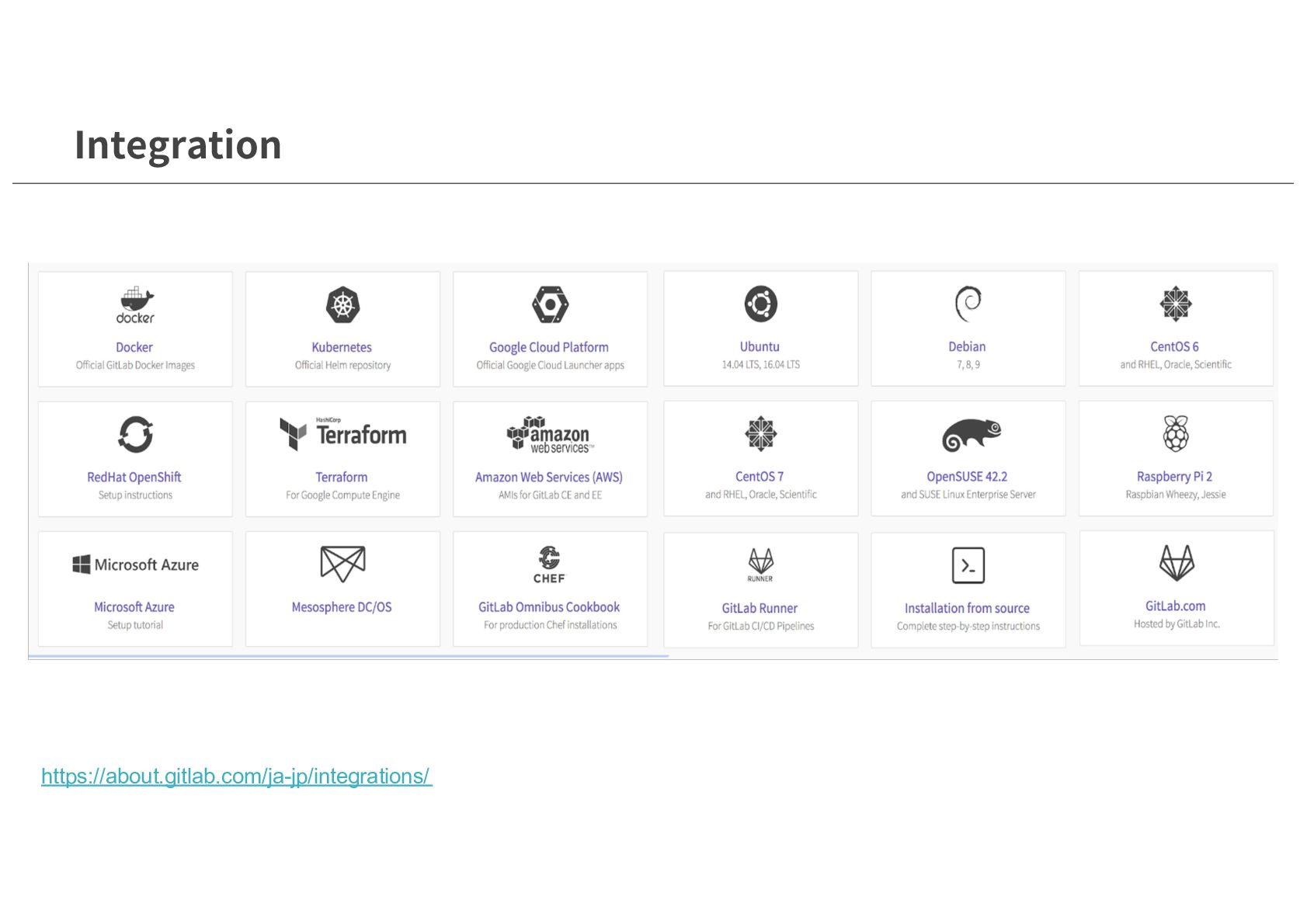Screen dimensions: 1307x924
Task: Follow the Amazon Web Services (AWS) link
Action: 549,477
